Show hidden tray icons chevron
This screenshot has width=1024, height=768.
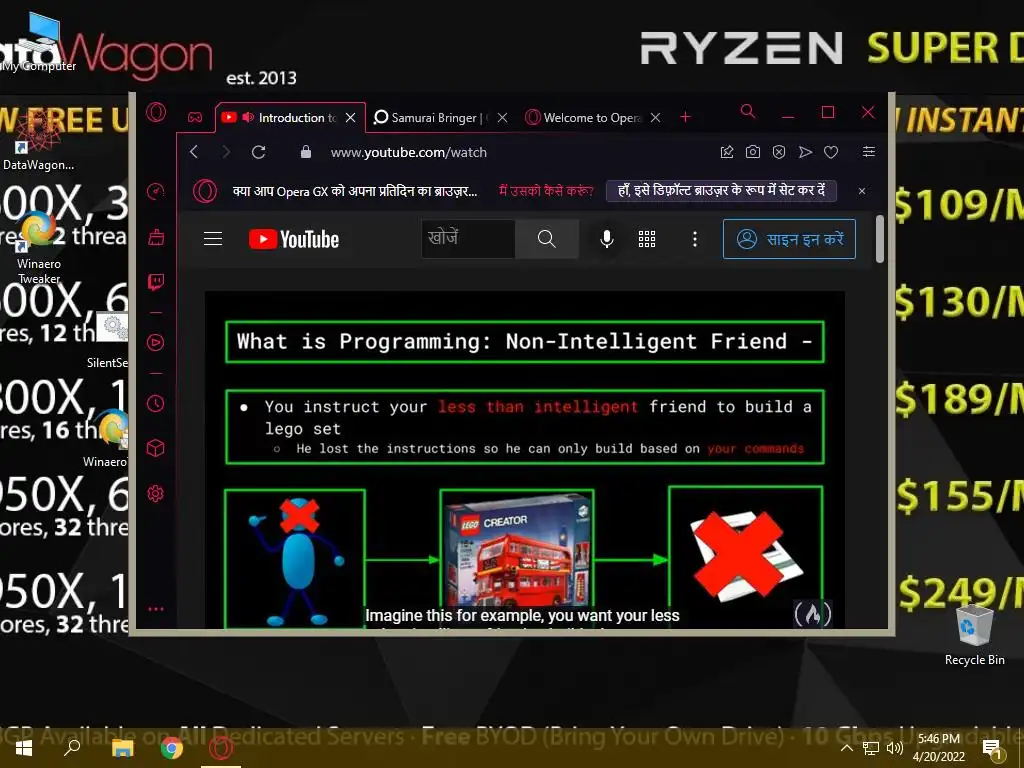(846, 748)
